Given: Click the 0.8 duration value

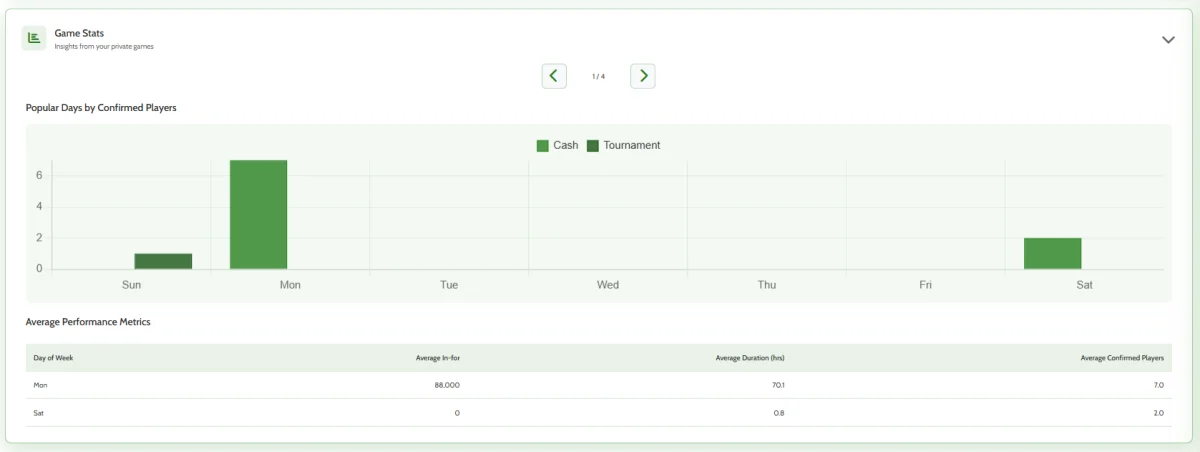Looking at the screenshot, I should point(779,413).
